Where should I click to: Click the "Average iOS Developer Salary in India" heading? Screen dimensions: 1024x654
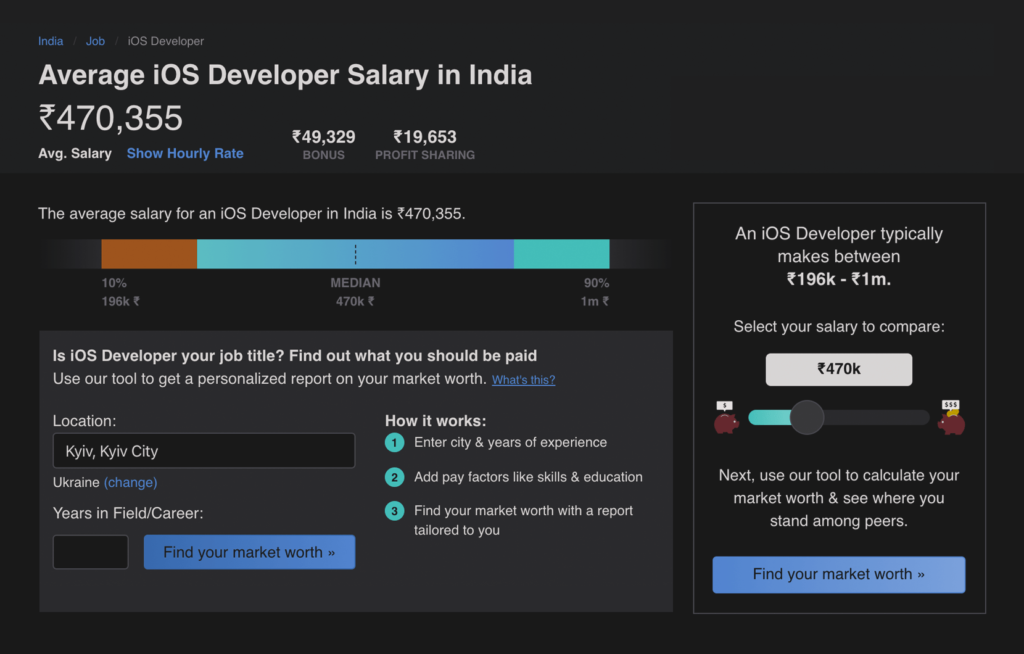[x=285, y=75]
